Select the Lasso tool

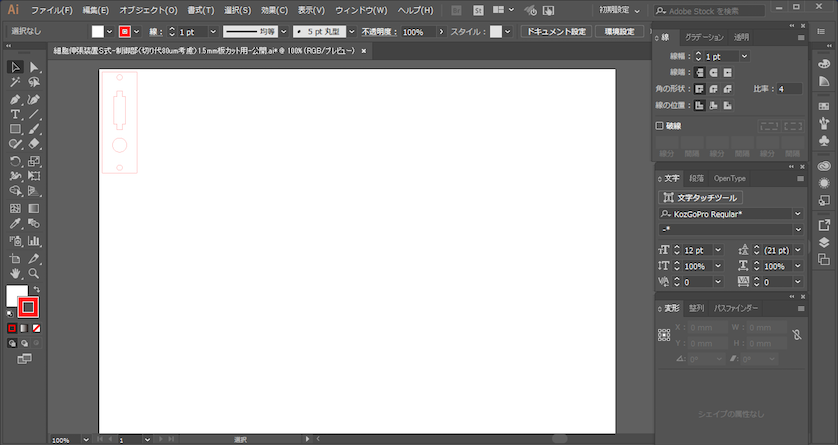pyautogui.click(x=34, y=82)
